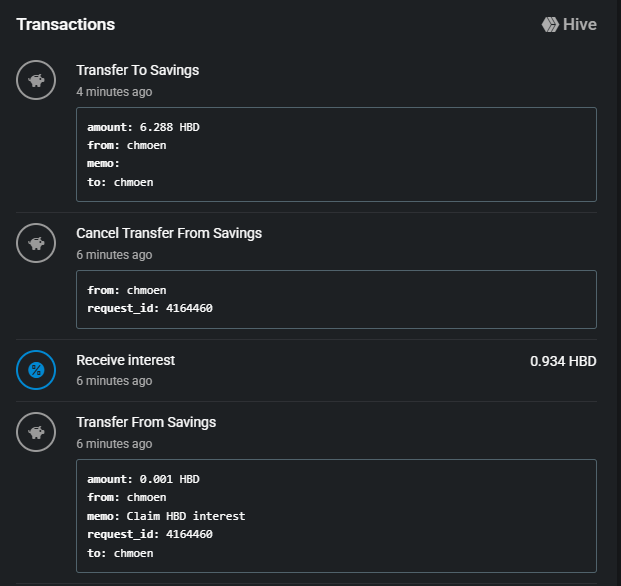Click the request_id 4164460 cancel details box
The height and width of the screenshot is (586, 621).
(336, 299)
